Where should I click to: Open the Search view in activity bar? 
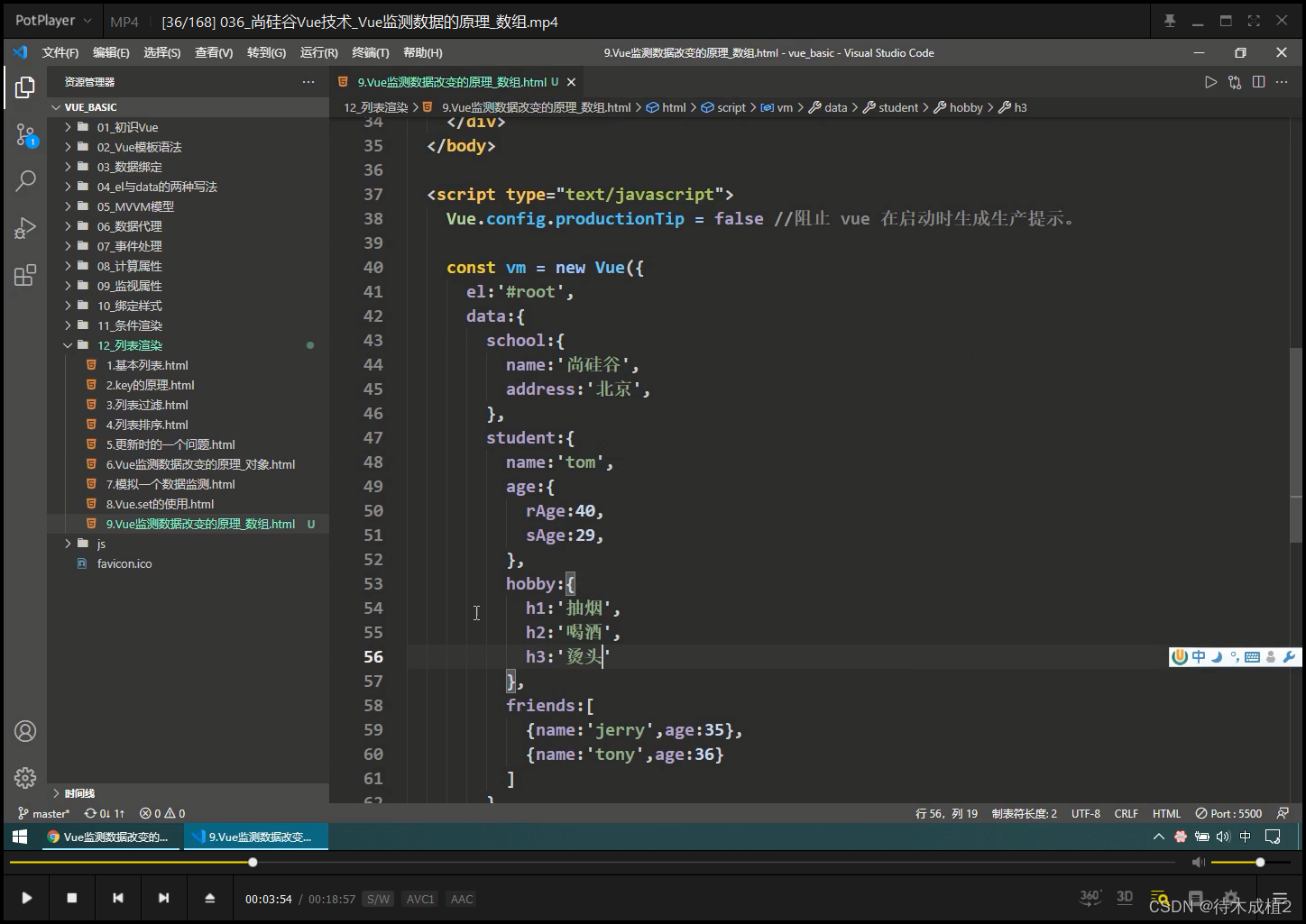tap(25, 181)
